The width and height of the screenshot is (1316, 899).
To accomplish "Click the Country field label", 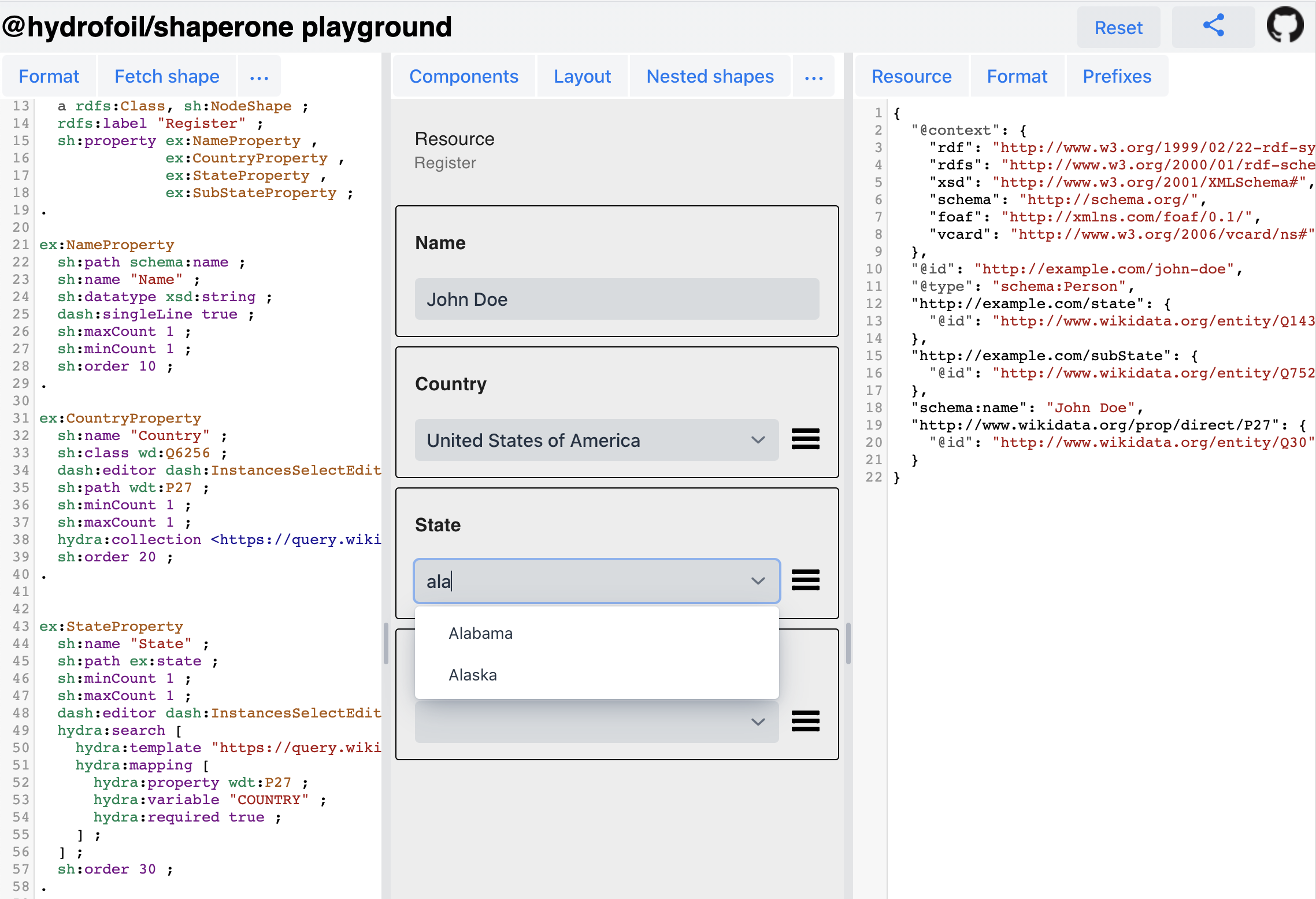I will point(451,384).
